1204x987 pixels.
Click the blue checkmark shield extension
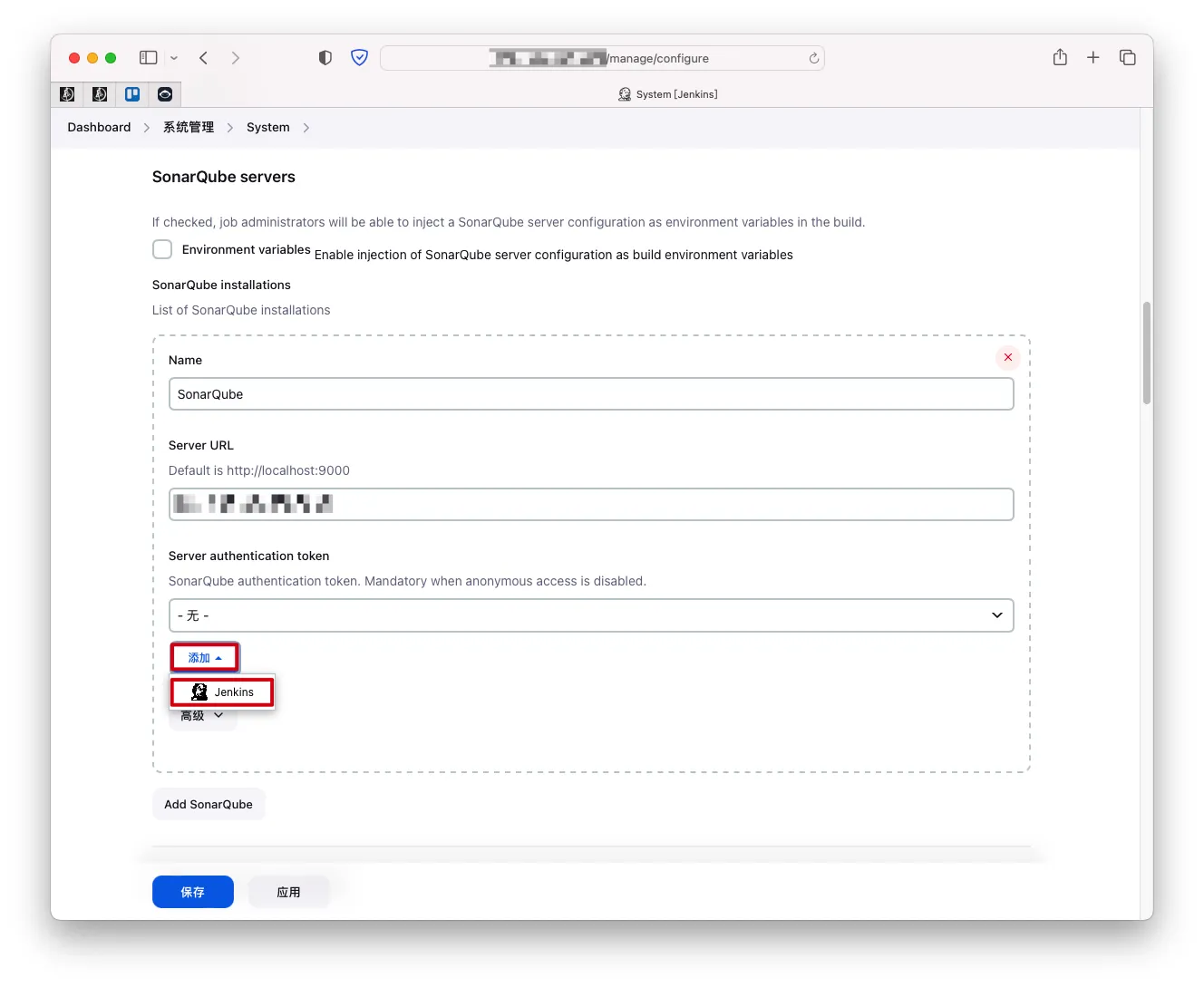click(360, 58)
